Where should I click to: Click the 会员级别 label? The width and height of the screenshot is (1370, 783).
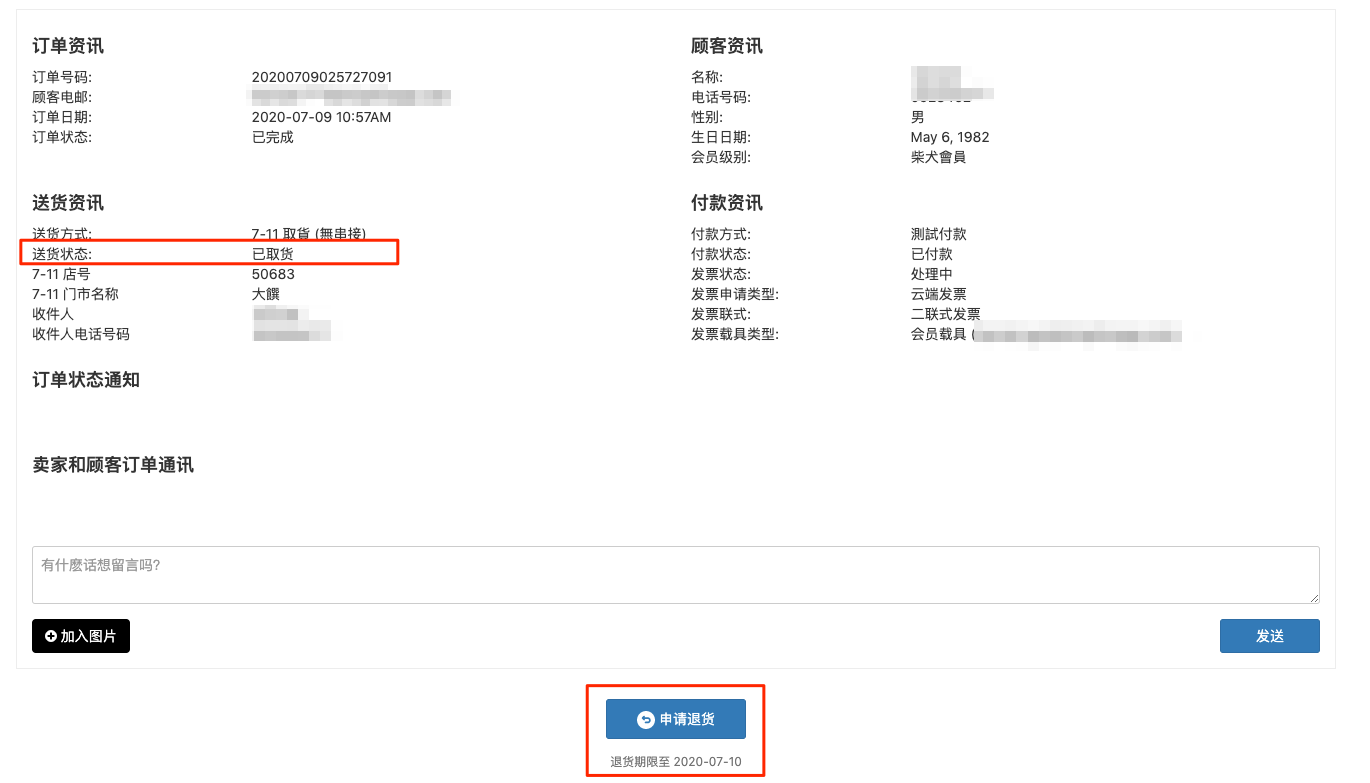tap(721, 157)
